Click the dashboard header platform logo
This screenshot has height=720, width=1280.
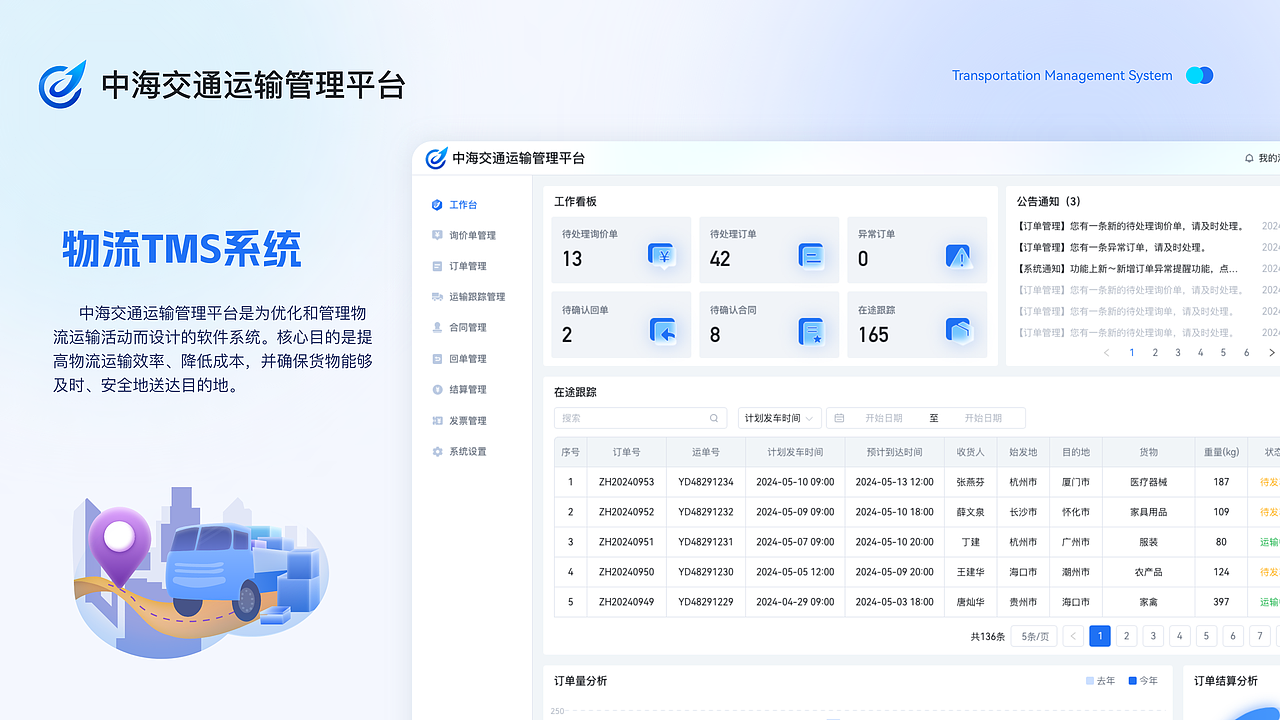pyautogui.click(x=436, y=158)
